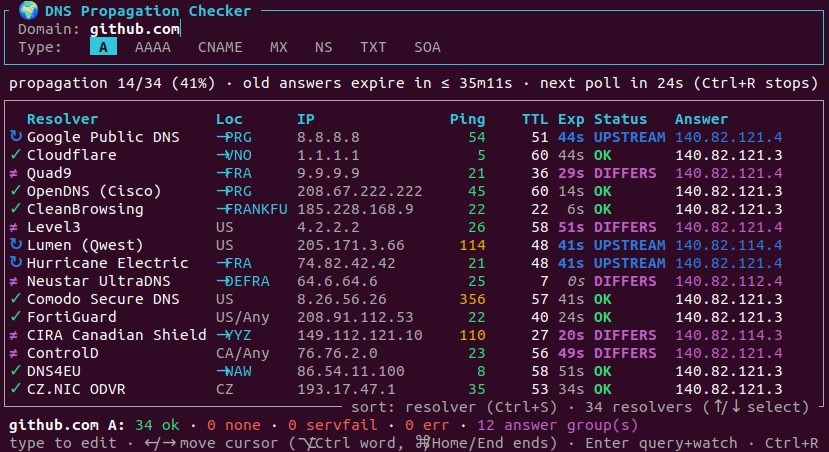Click 'propagation 14/34 (41%)' status text
Image resolution: width=829 pixels, height=452 pixels.
coord(112,83)
